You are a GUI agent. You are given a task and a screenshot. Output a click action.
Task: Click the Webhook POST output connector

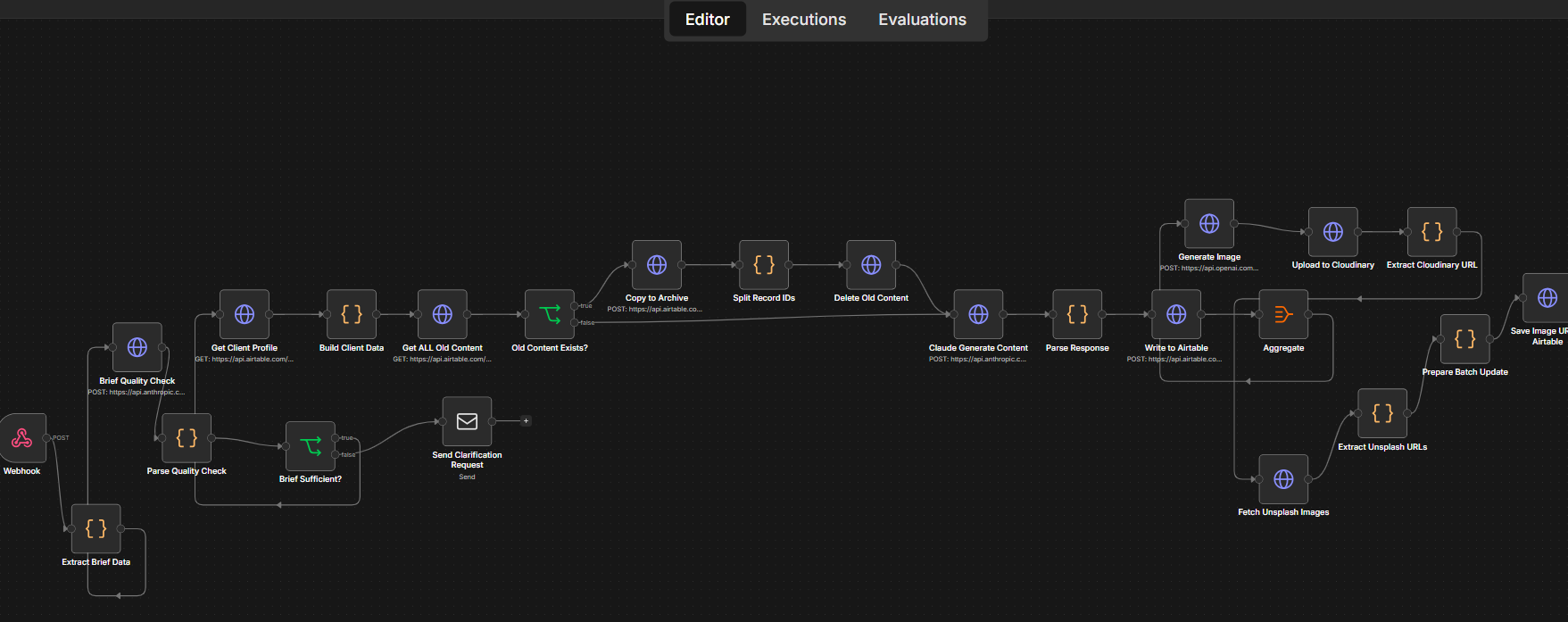(x=46, y=438)
